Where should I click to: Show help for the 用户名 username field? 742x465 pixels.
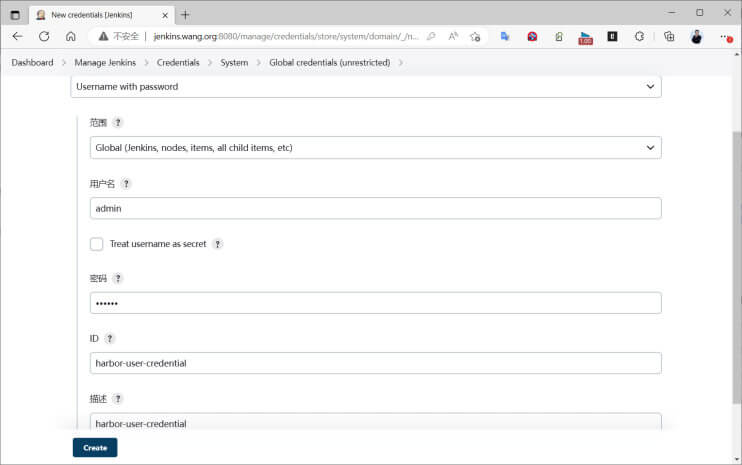coord(126,184)
